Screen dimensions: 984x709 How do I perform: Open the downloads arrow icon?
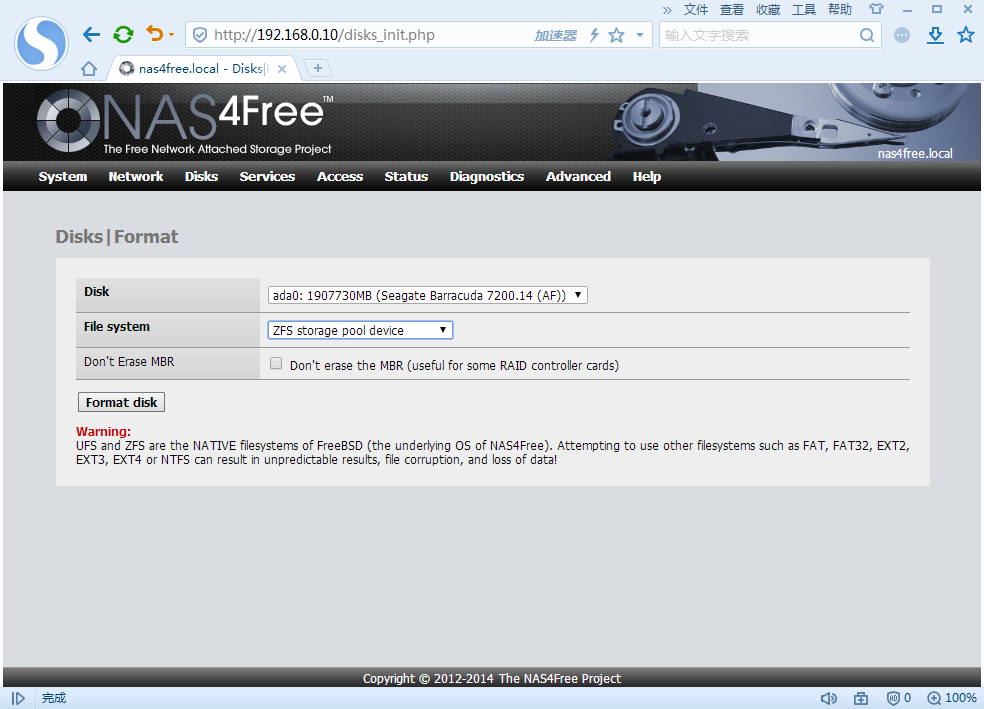pyautogui.click(x=935, y=35)
